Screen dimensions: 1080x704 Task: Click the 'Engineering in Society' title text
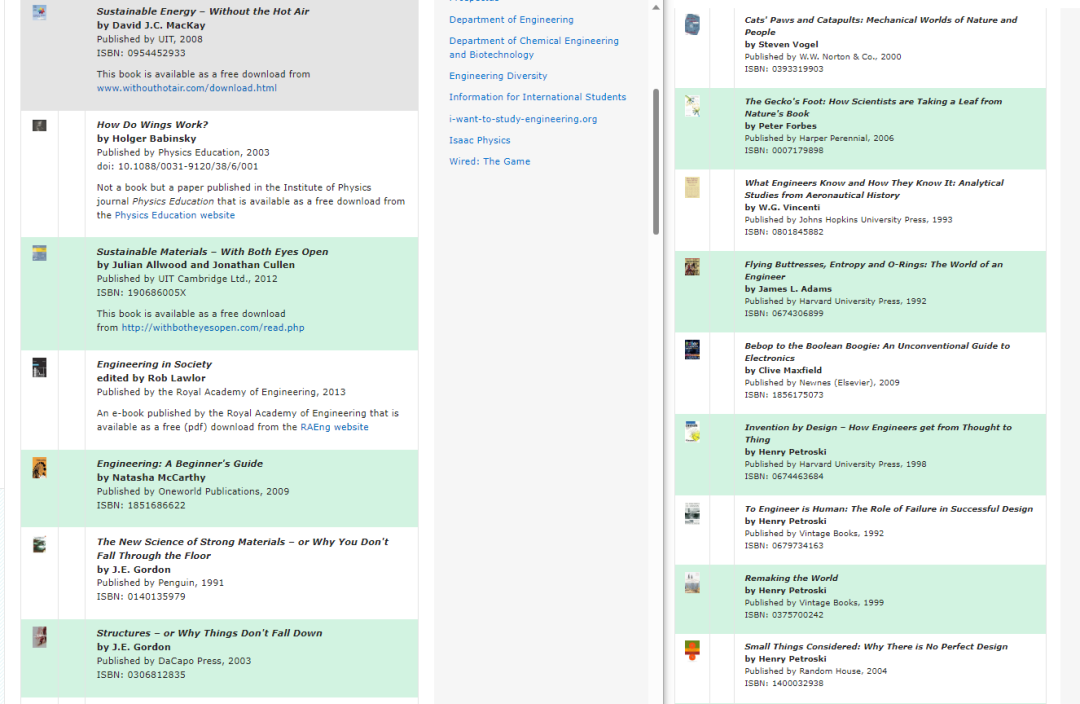point(154,364)
